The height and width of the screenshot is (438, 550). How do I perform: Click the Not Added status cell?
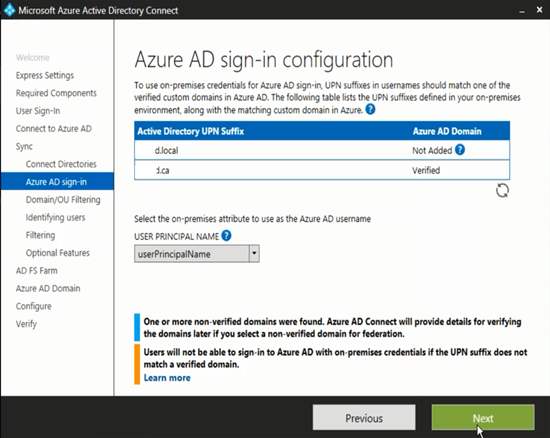pos(432,150)
